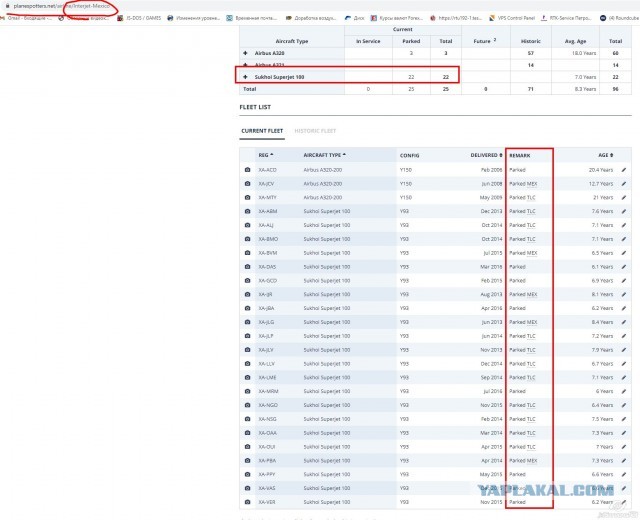Open the Roundcube bookmark
The width and height of the screenshot is (640, 520).
(620, 18)
